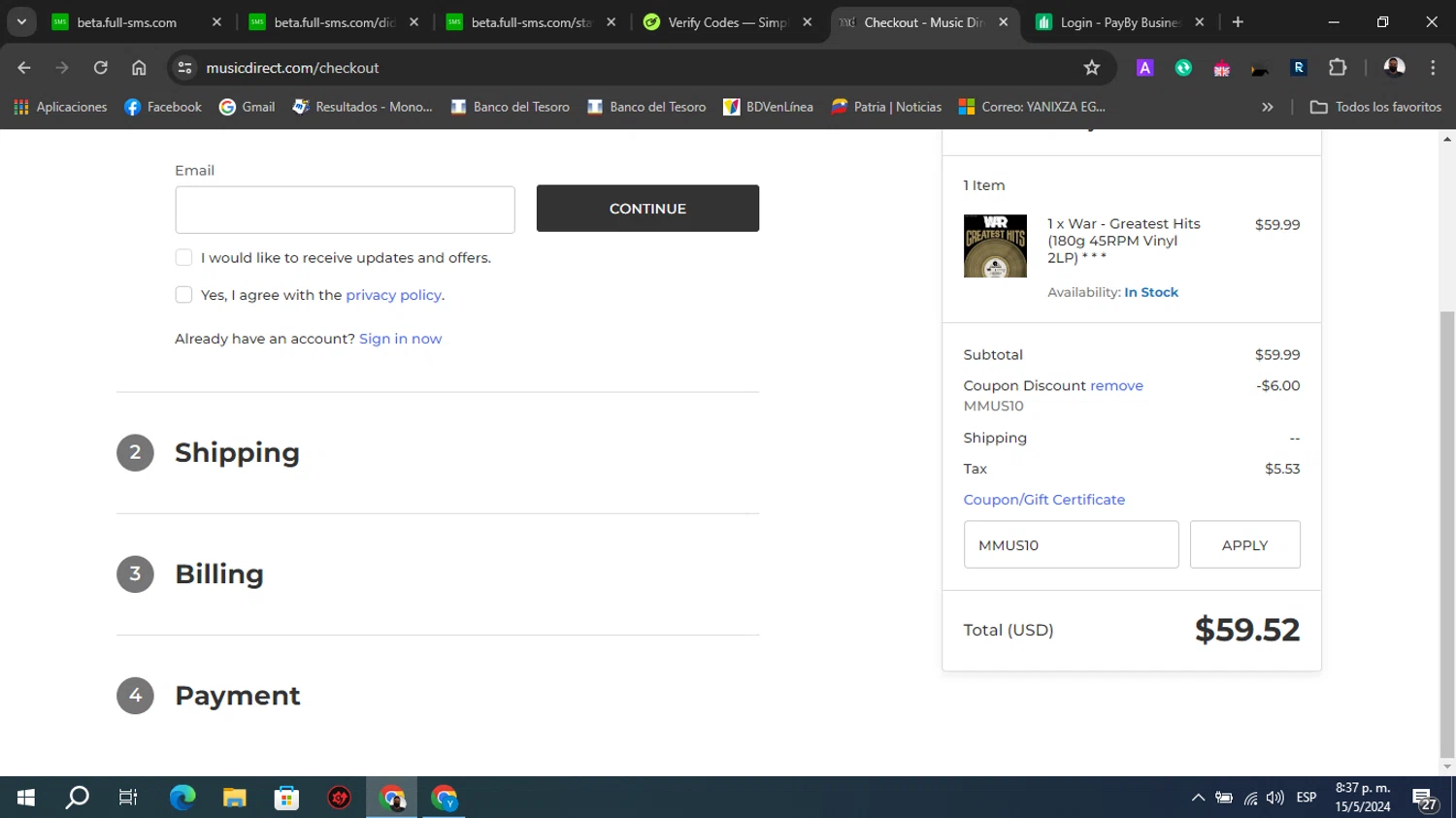Open the green circular extension icon

coord(1183,68)
